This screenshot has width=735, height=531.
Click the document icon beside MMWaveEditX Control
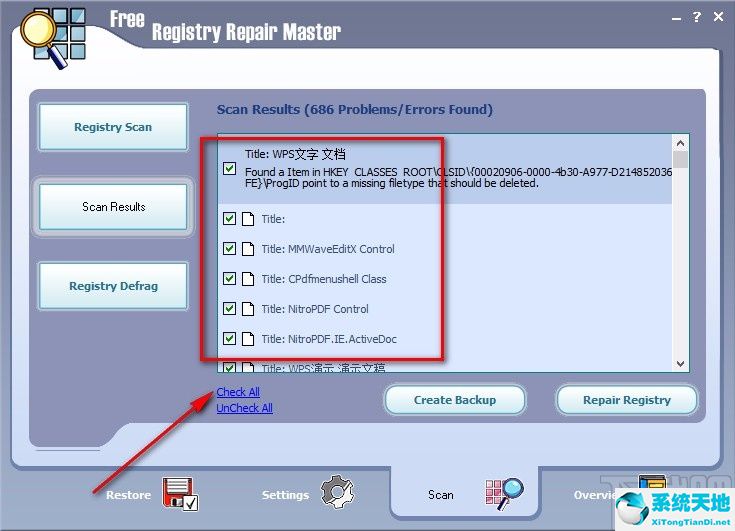pyautogui.click(x=247, y=249)
